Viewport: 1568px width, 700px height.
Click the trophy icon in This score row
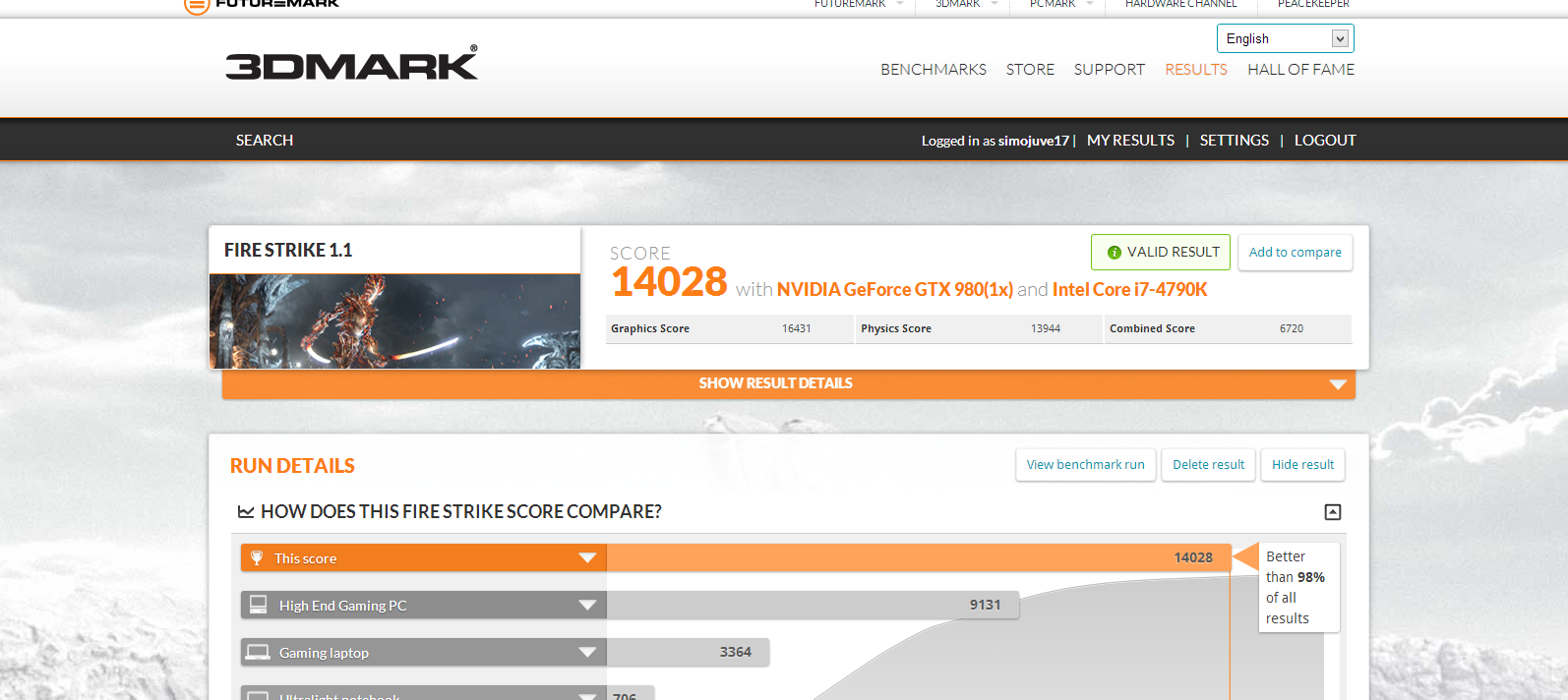click(257, 557)
